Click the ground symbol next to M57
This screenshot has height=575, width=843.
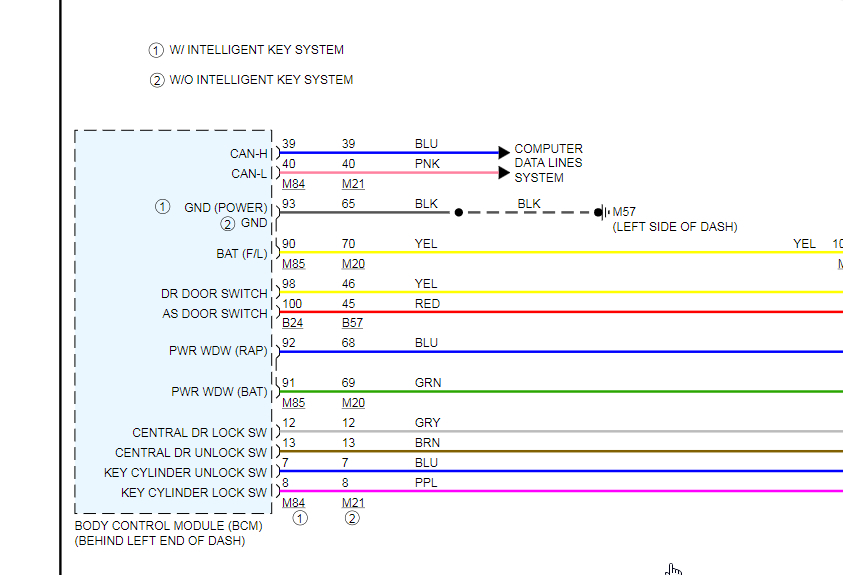click(605, 212)
